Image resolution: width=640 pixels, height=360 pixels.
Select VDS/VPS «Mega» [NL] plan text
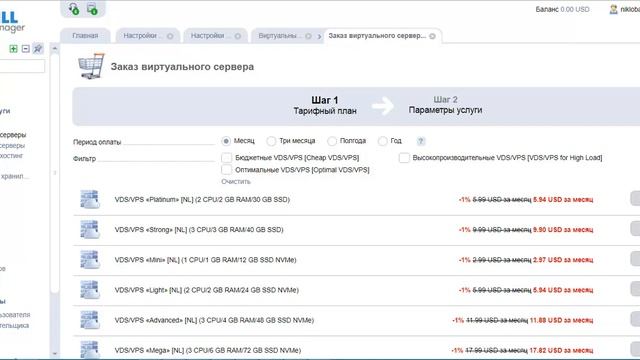point(208,351)
